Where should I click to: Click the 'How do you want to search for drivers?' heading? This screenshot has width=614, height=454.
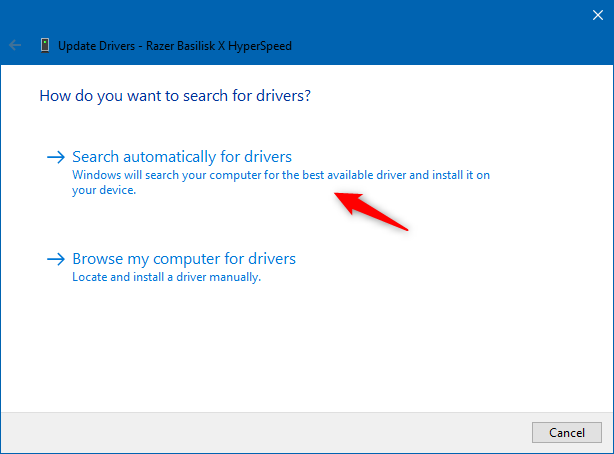coord(175,96)
